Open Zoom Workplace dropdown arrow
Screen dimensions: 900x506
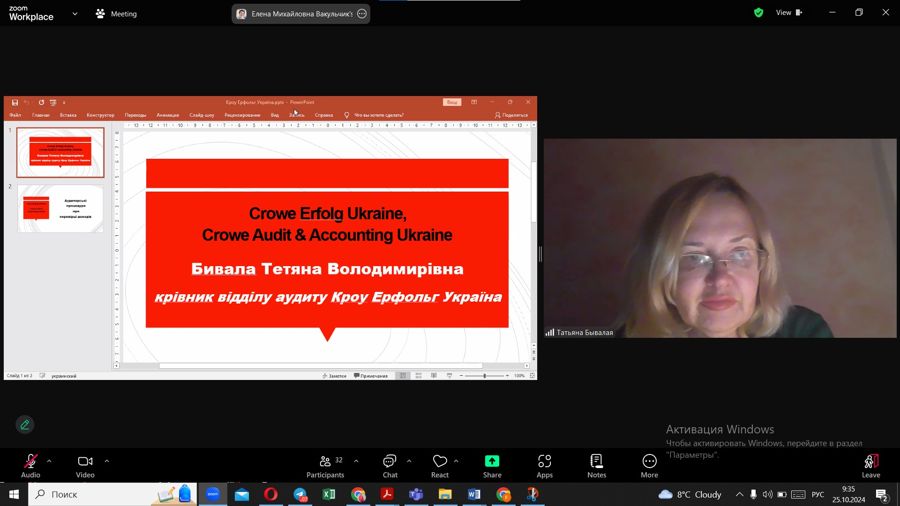pyautogui.click(x=75, y=14)
